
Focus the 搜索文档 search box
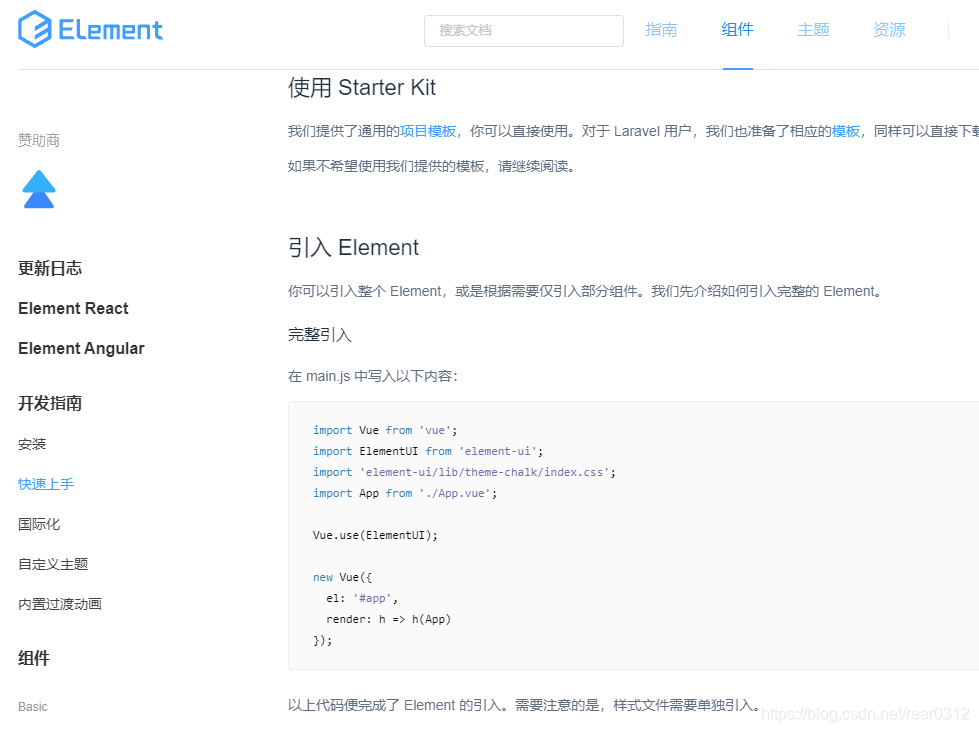tap(523, 31)
